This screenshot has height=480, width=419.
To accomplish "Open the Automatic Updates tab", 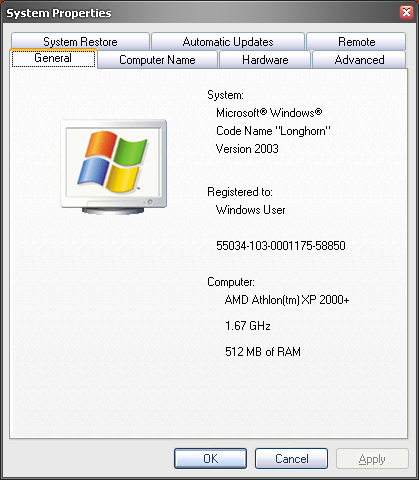I will [228, 42].
